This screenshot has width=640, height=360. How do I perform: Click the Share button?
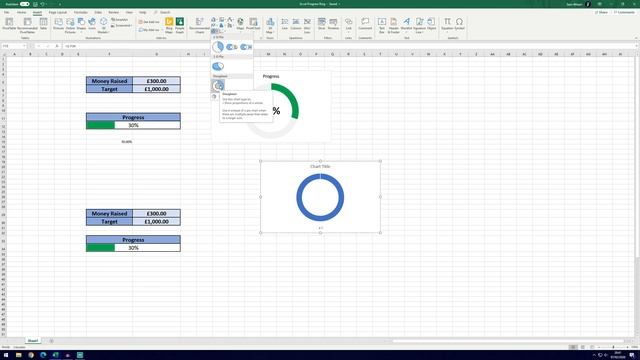(x=601, y=13)
